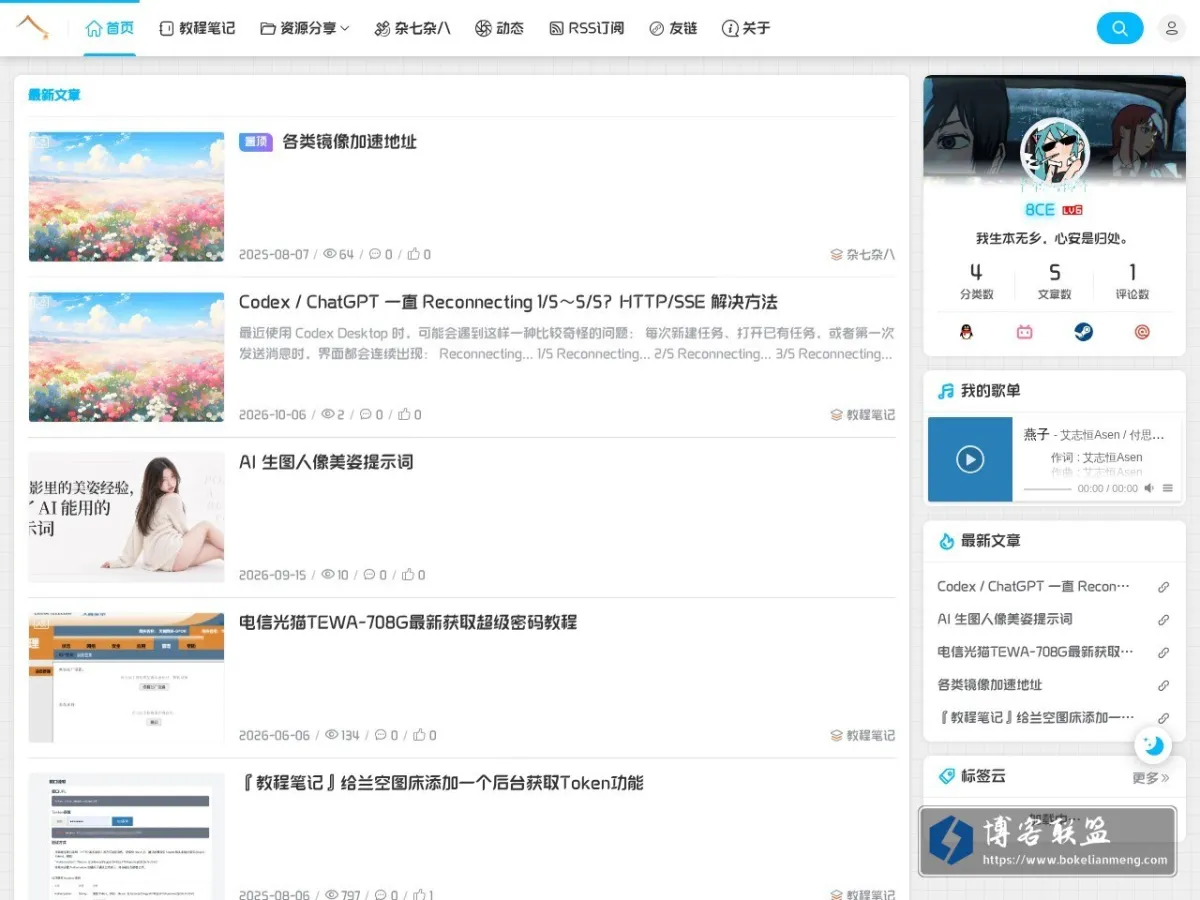Screen dimensions: 1200x900
Task: Mute the music player volume icon
Action: tap(1149, 489)
